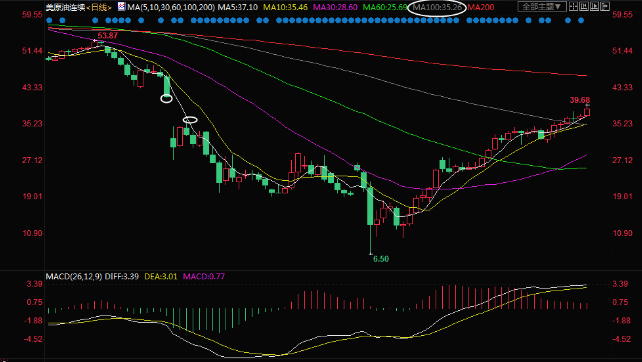Image resolution: width=642 pixels, height=362 pixels.
Task: Switch period via the 日线 selector
Action: [99, 7]
